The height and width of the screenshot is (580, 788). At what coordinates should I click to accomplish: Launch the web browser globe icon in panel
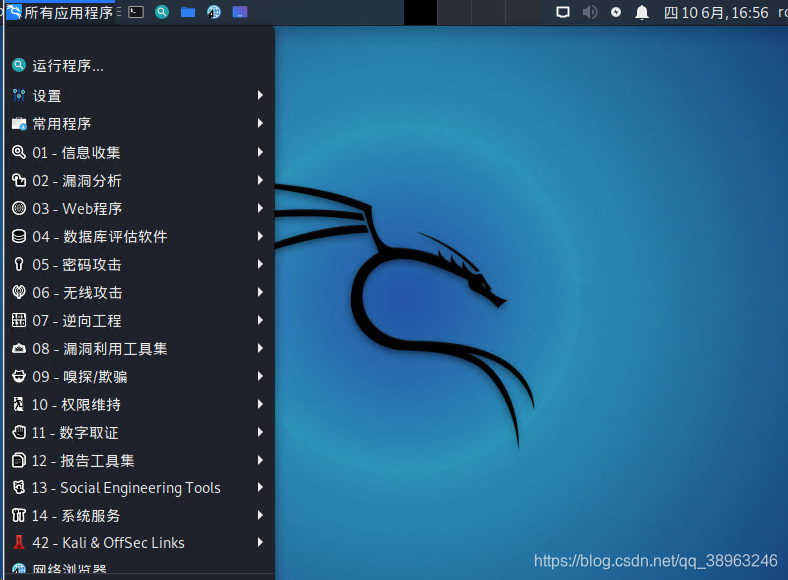(214, 12)
